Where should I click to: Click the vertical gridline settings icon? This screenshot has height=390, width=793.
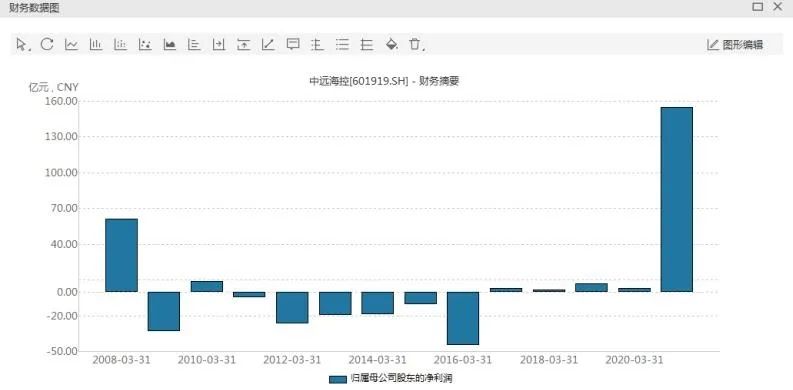pos(317,45)
